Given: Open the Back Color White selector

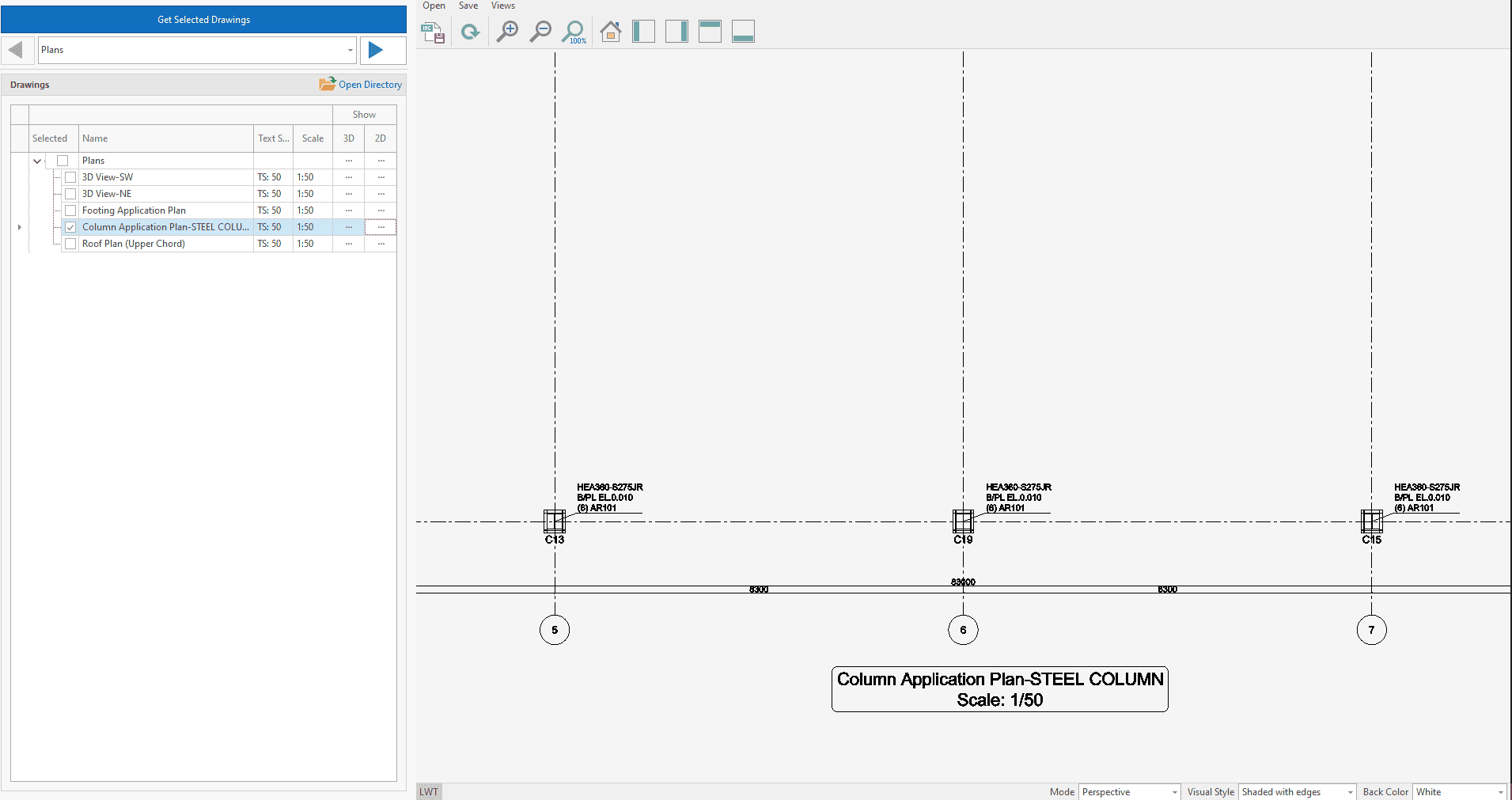Looking at the screenshot, I should (1460, 792).
